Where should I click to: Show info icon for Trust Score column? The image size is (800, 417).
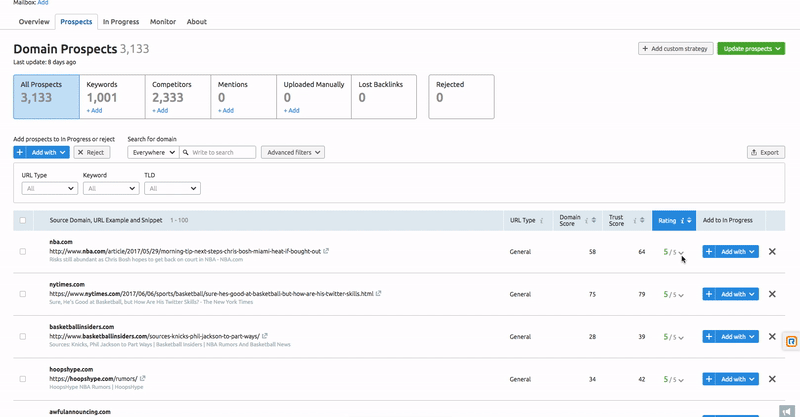[635, 220]
